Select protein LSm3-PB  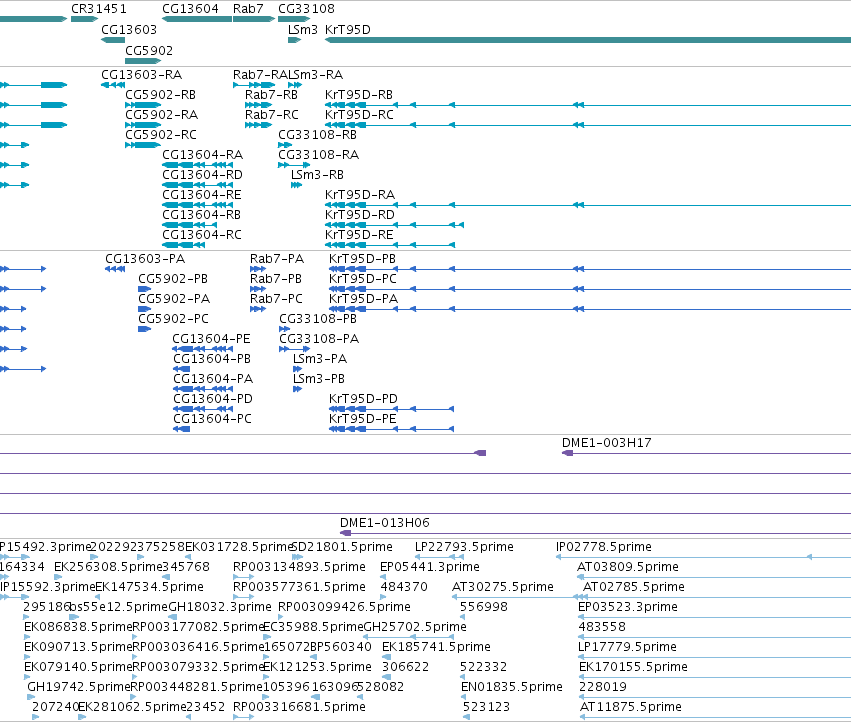point(319,379)
